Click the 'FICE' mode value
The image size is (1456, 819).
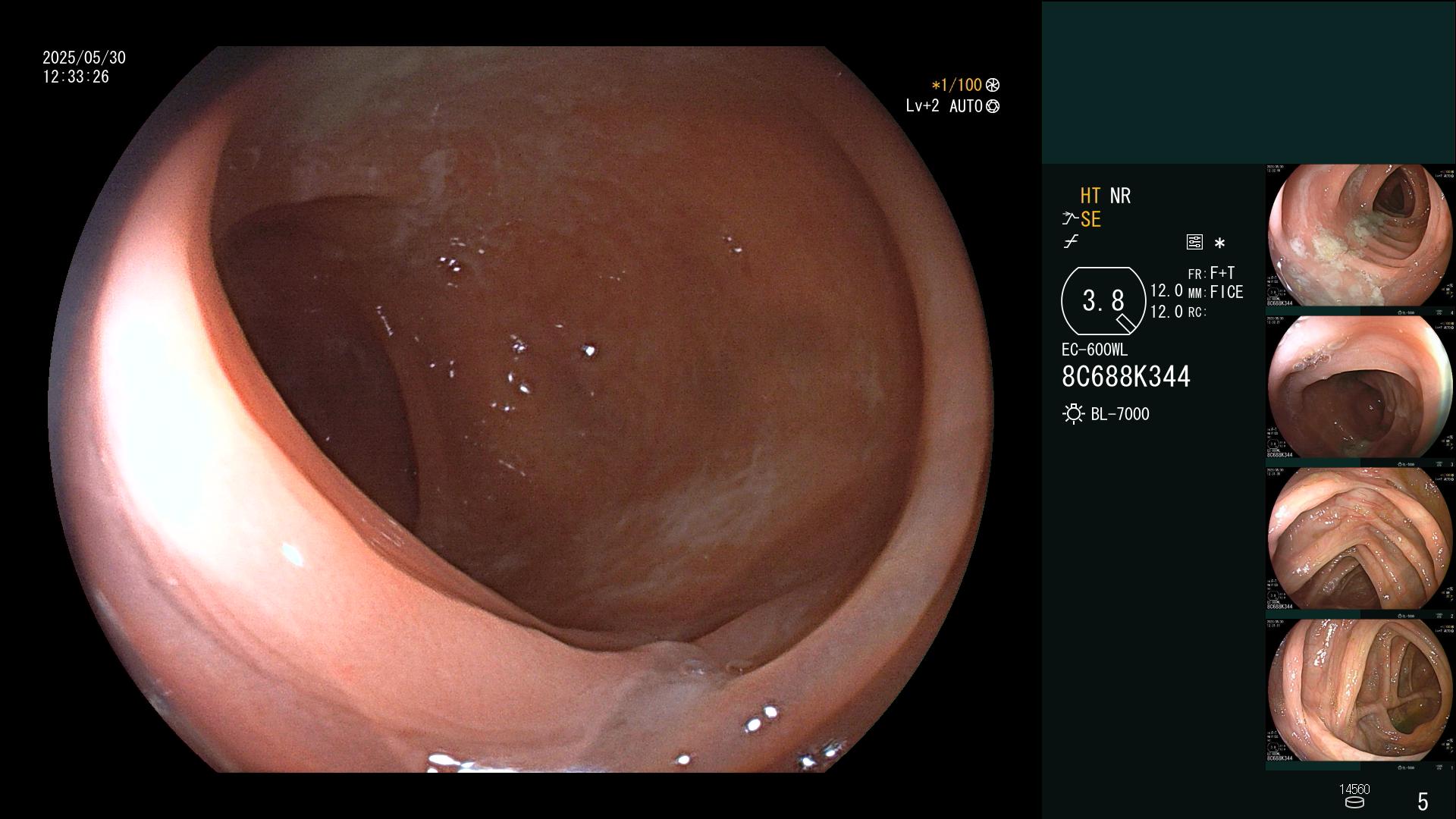point(1226,292)
